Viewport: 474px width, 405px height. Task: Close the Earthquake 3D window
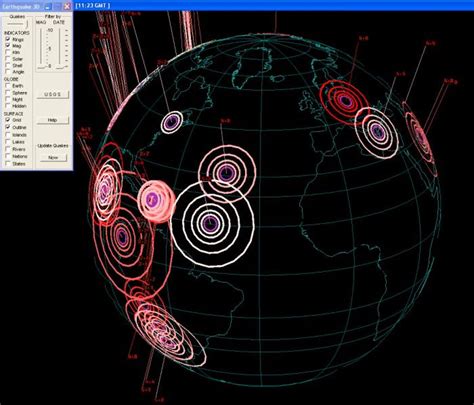[67, 6]
